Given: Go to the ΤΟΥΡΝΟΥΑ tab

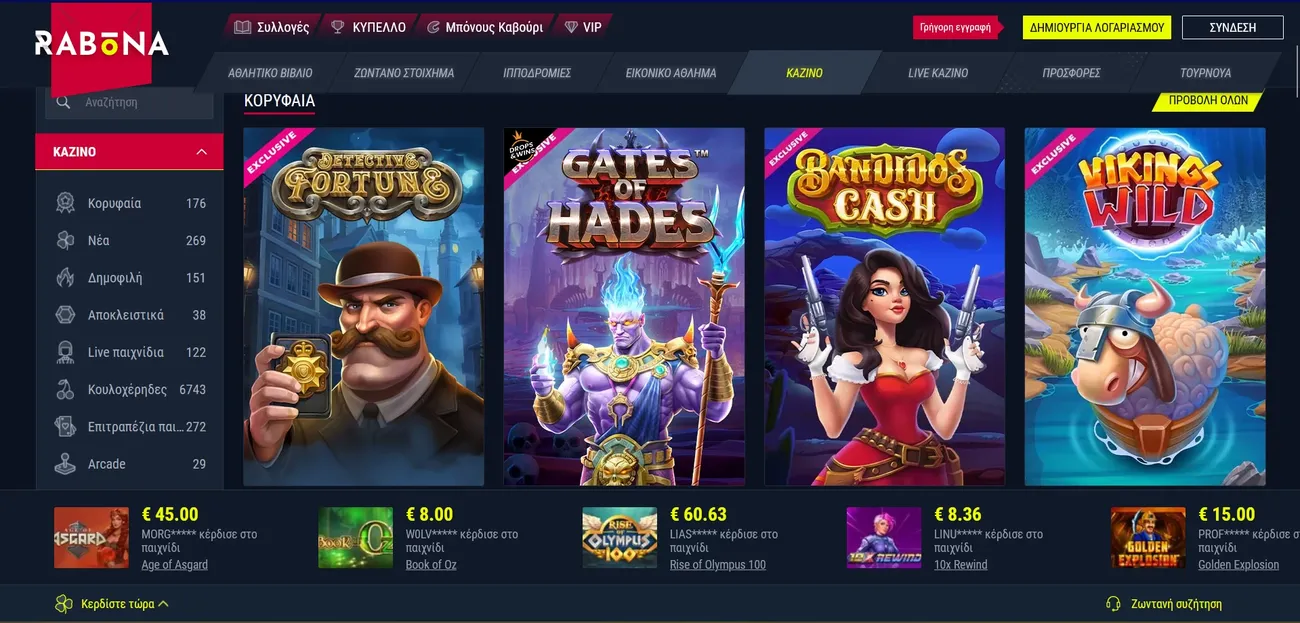Looking at the screenshot, I should pyautogui.click(x=1205, y=73).
